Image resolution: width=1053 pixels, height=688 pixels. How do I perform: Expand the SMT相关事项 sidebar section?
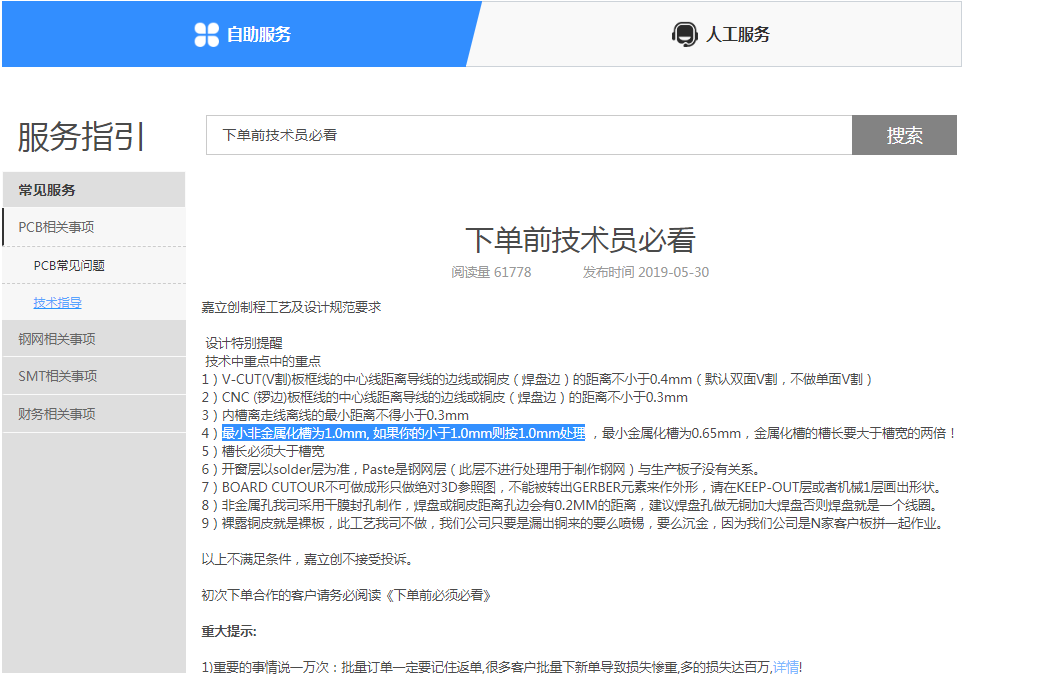pyautogui.click(x=57, y=376)
